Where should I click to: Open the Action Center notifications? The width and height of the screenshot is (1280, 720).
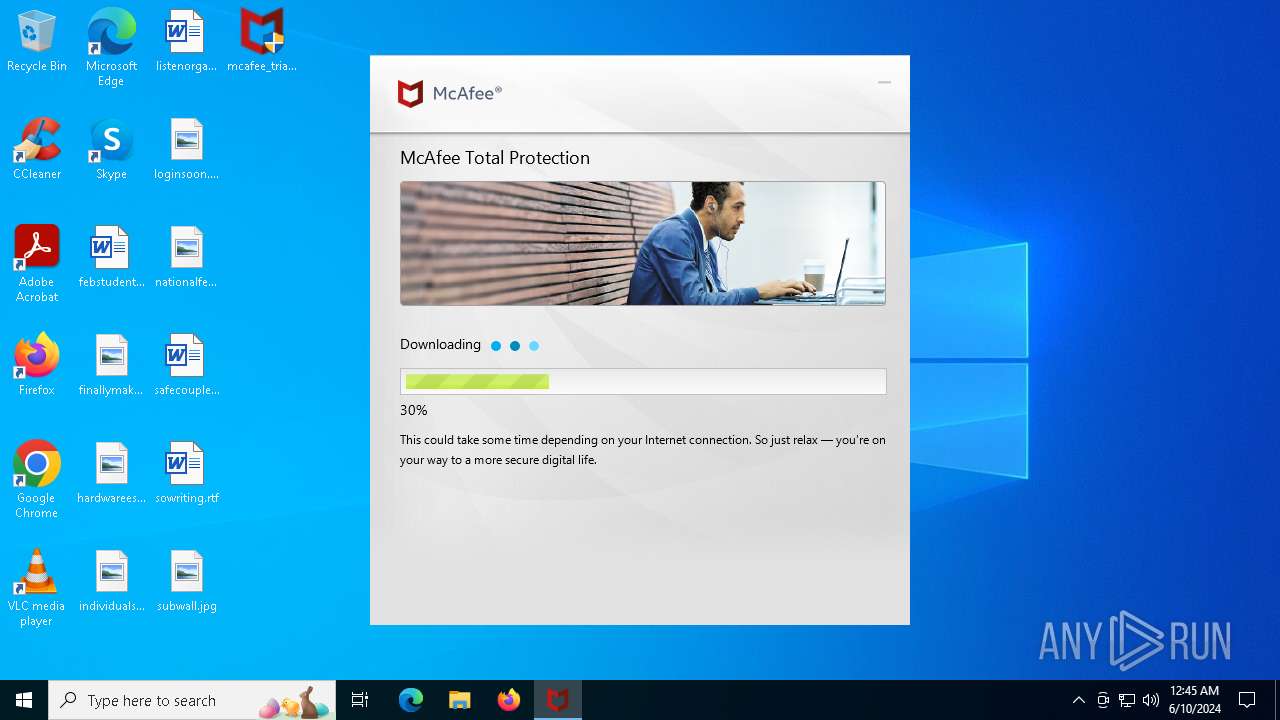1247,700
